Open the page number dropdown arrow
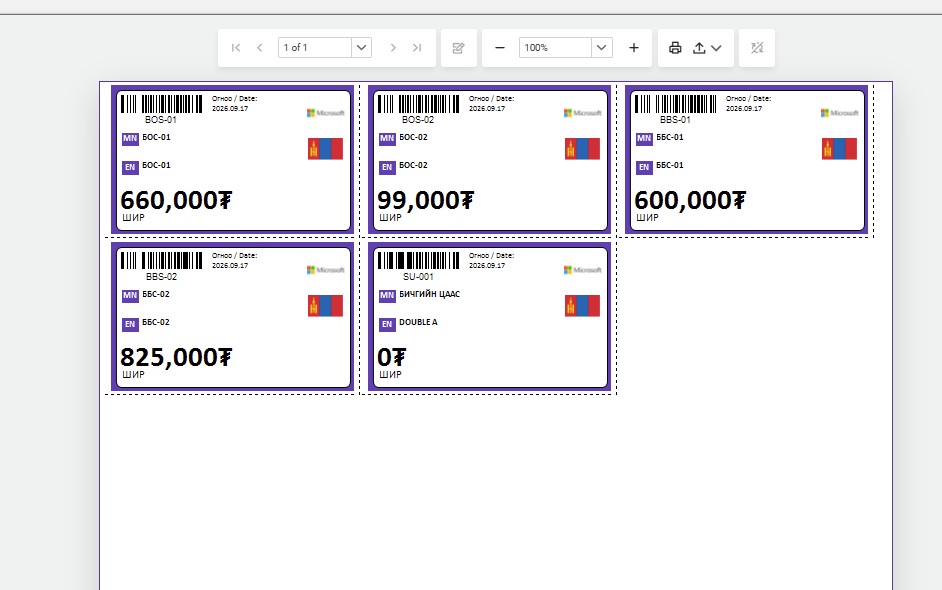 pos(362,47)
